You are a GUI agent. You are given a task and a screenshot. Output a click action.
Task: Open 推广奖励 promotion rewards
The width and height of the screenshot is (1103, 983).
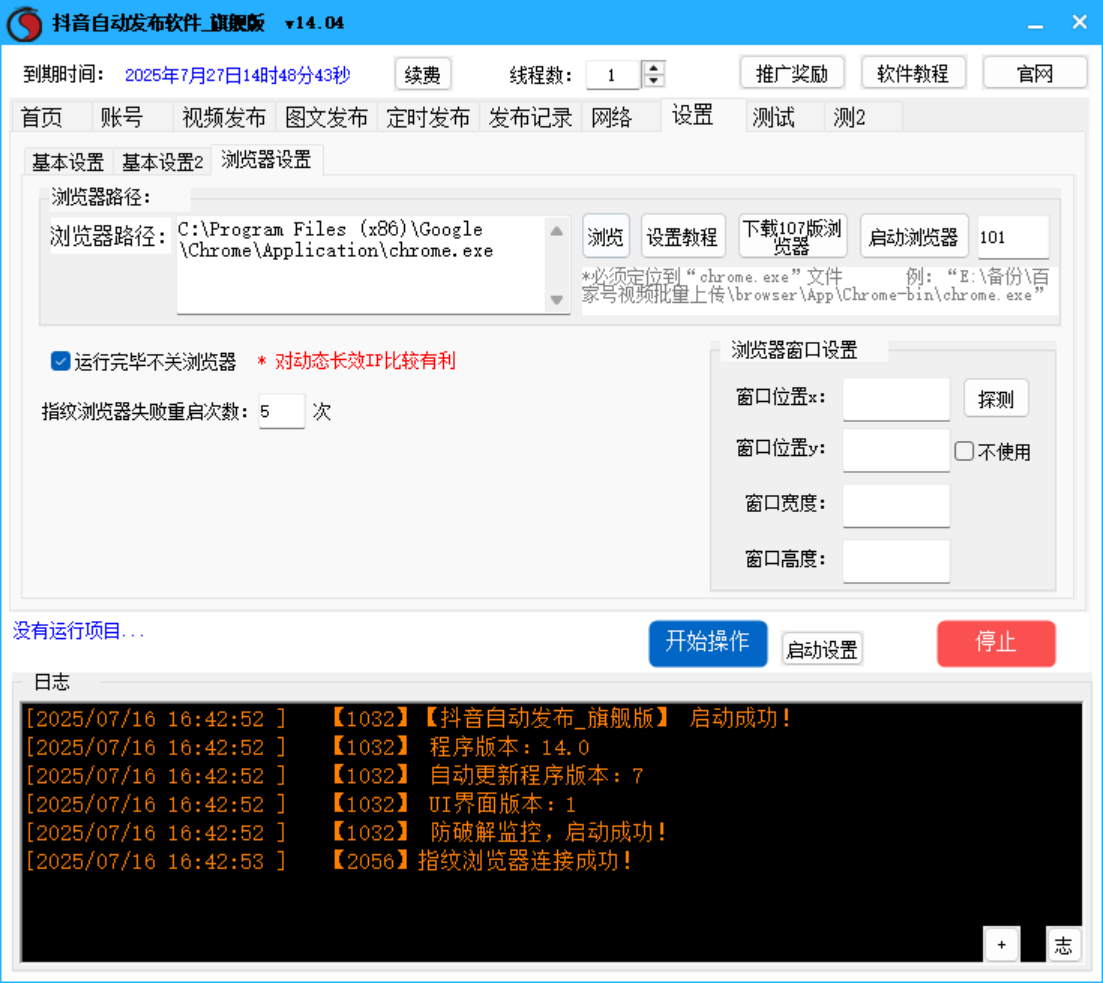tap(792, 73)
